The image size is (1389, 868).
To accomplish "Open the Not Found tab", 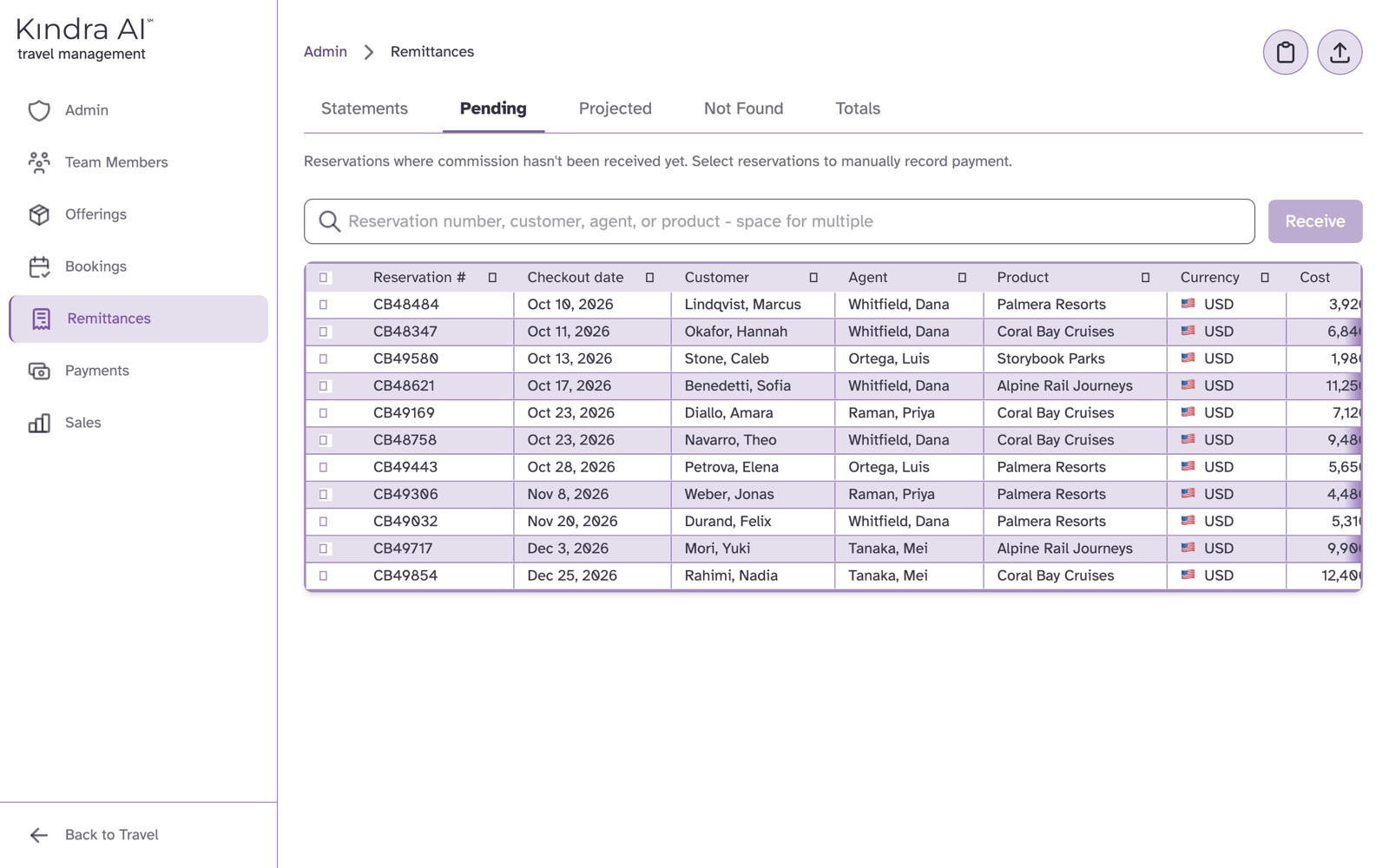I will [x=744, y=108].
